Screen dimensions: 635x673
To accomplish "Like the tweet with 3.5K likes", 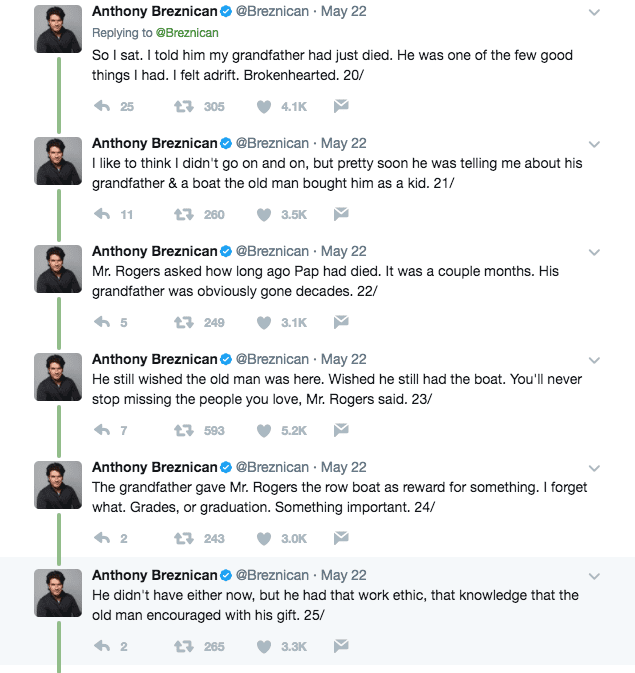I will 264,214.
